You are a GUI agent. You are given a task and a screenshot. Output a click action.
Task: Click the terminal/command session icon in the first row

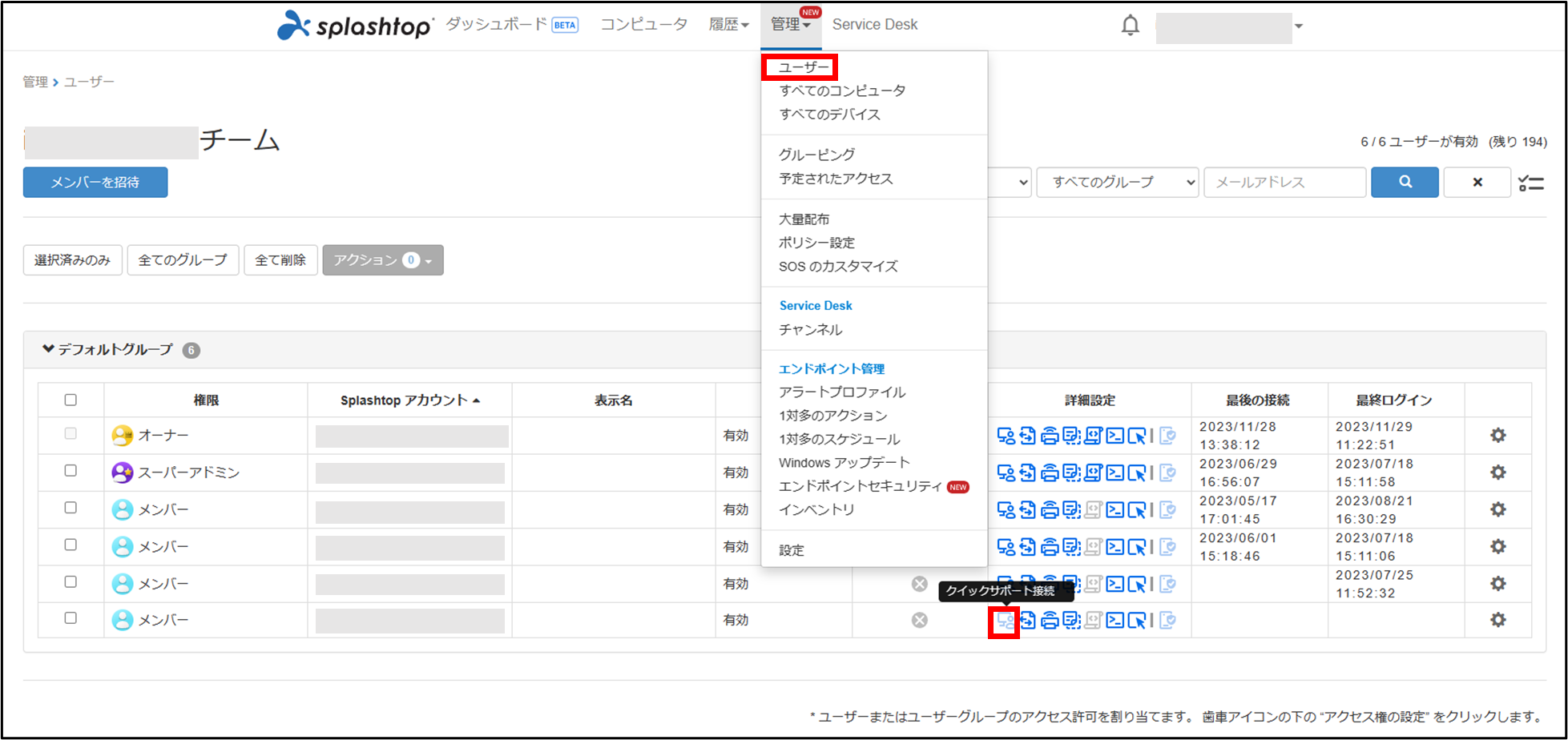tap(1115, 435)
